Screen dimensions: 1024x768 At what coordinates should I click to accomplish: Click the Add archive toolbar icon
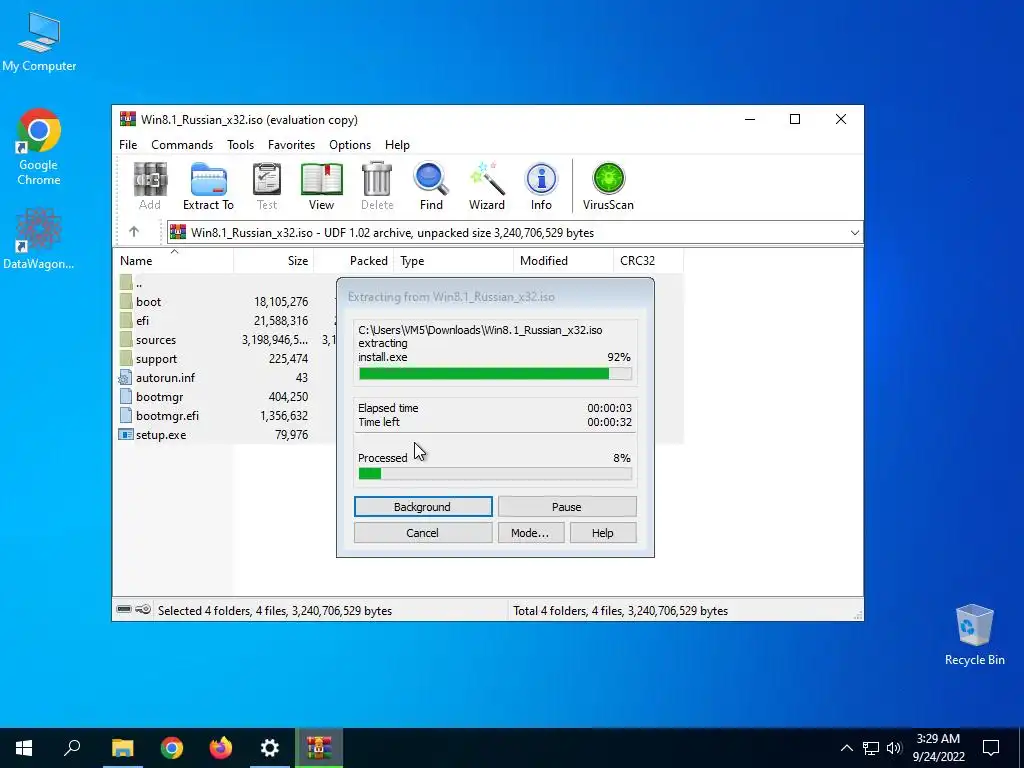[x=150, y=186]
